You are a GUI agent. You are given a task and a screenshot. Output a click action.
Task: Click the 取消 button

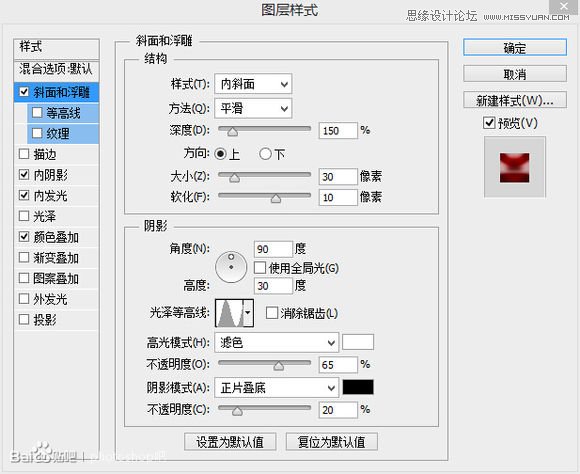click(515, 74)
